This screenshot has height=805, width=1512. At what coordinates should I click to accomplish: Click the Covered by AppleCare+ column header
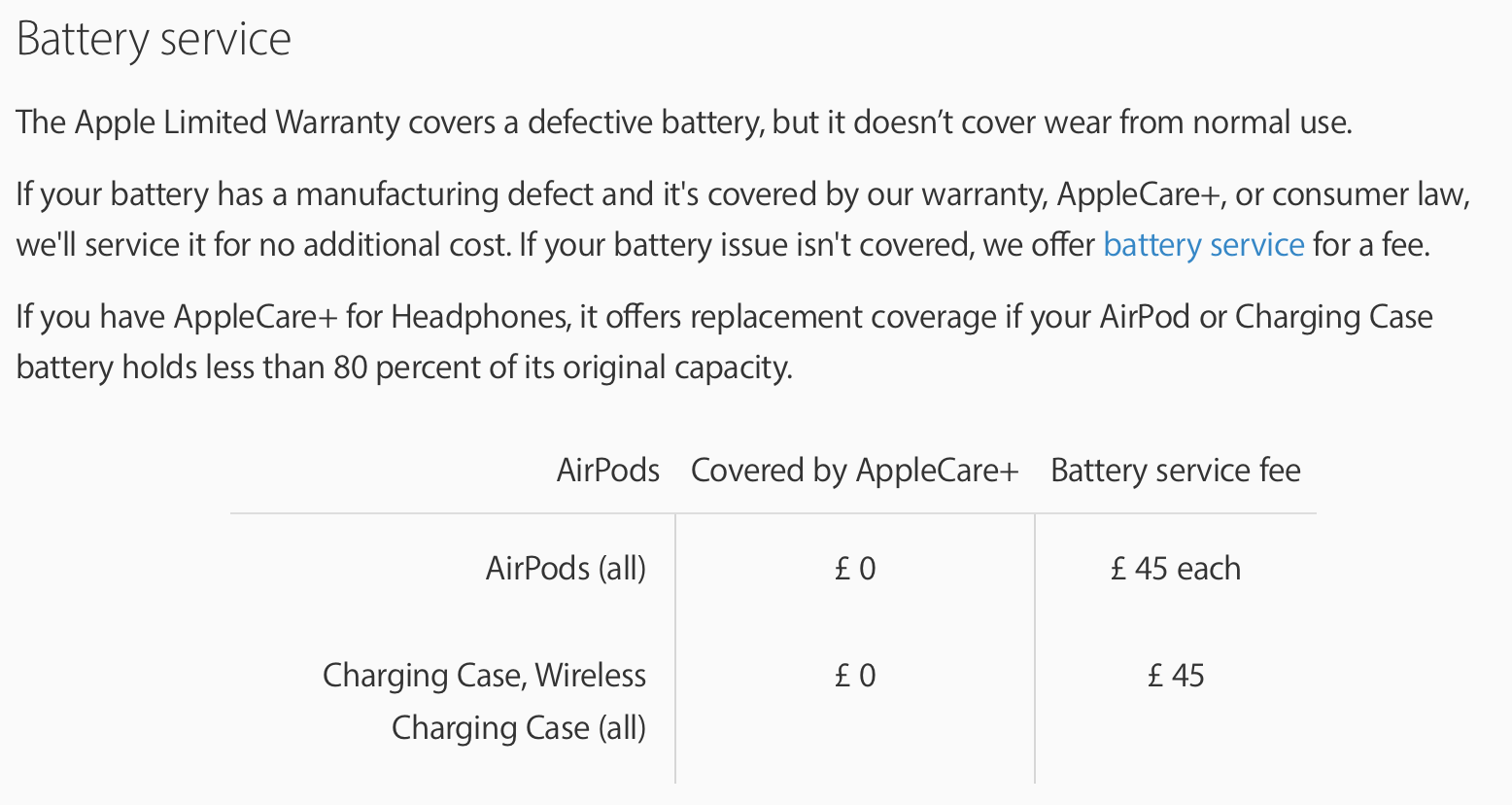coord(854,471)
